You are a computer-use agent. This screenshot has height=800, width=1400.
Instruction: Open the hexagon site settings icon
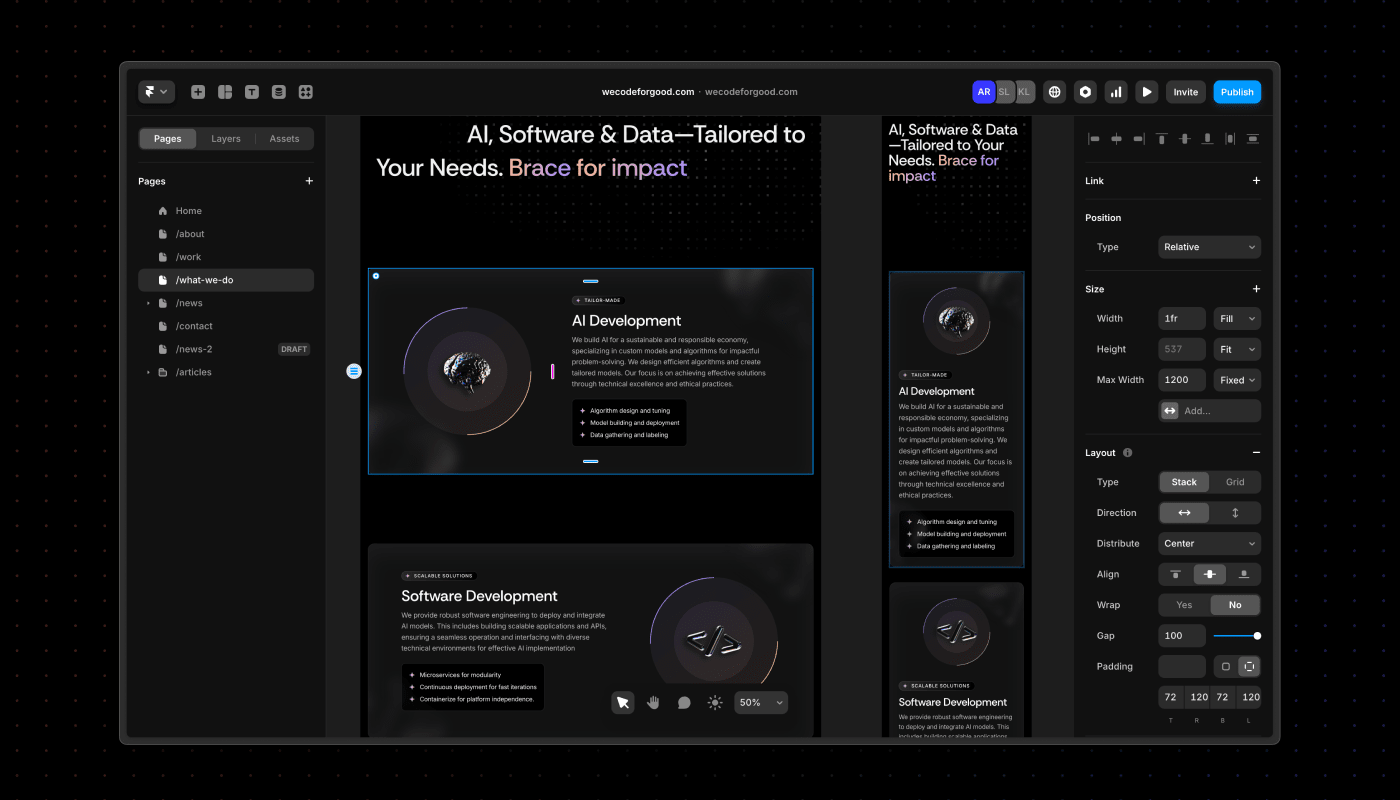[x=1085, y=92]
